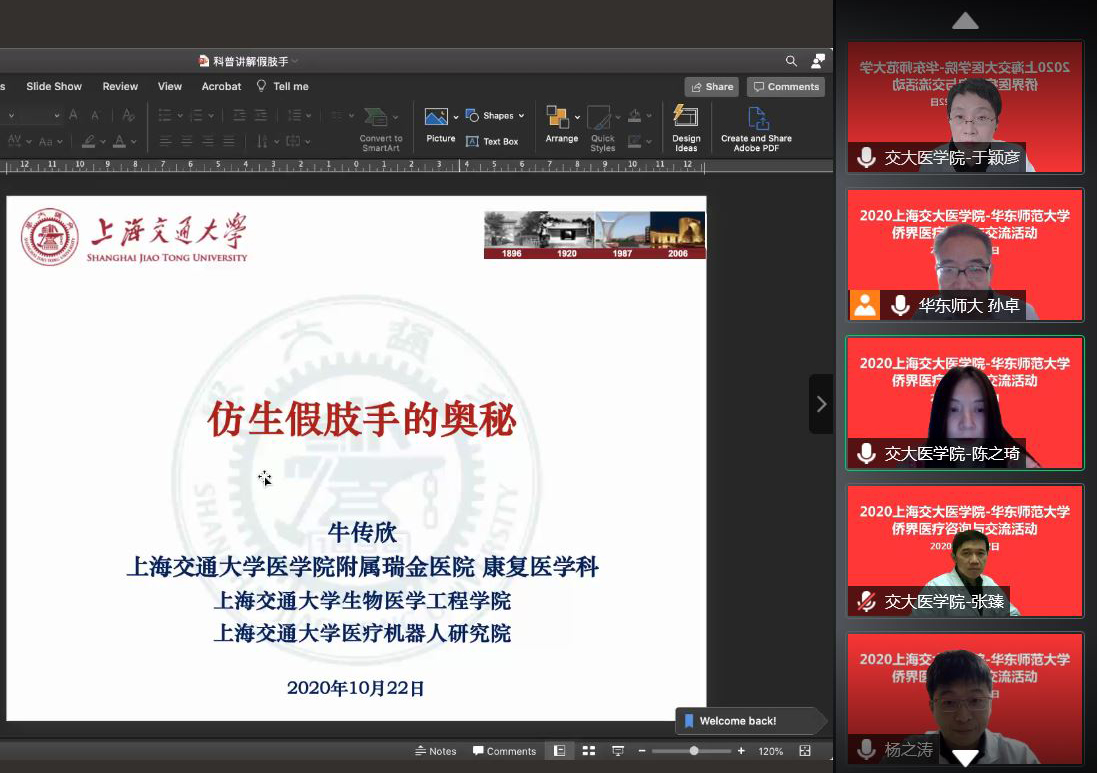
Task: Click the shape outline pen icon
Action: [x=634, y=142]
